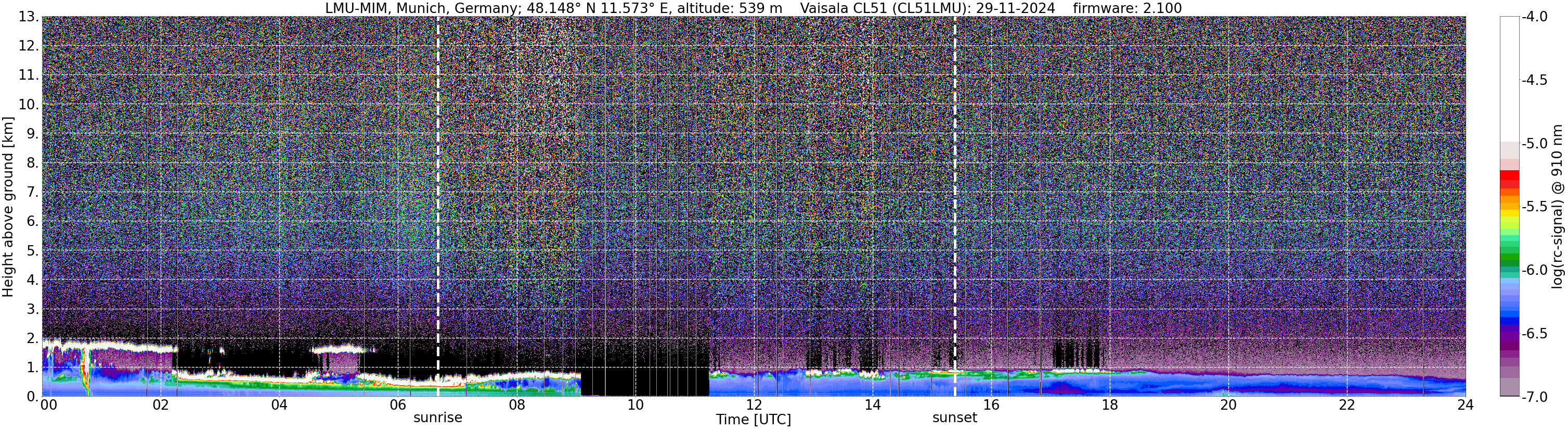Click the "20" time axis tick label
The height and width of the screenshot is (430, 1568).
point(1228,405)
